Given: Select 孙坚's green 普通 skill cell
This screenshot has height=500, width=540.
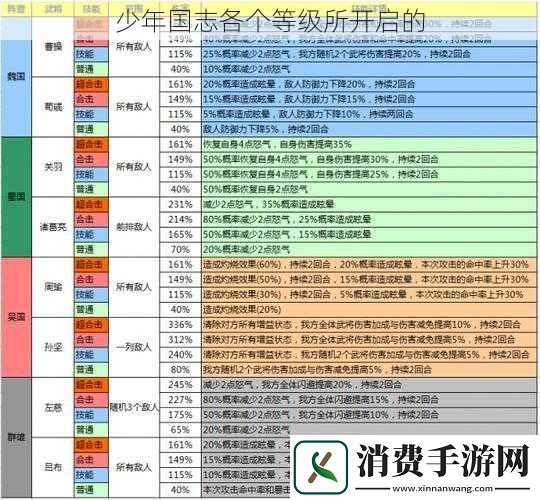Looking at the screenshot, I should (91, 369).
